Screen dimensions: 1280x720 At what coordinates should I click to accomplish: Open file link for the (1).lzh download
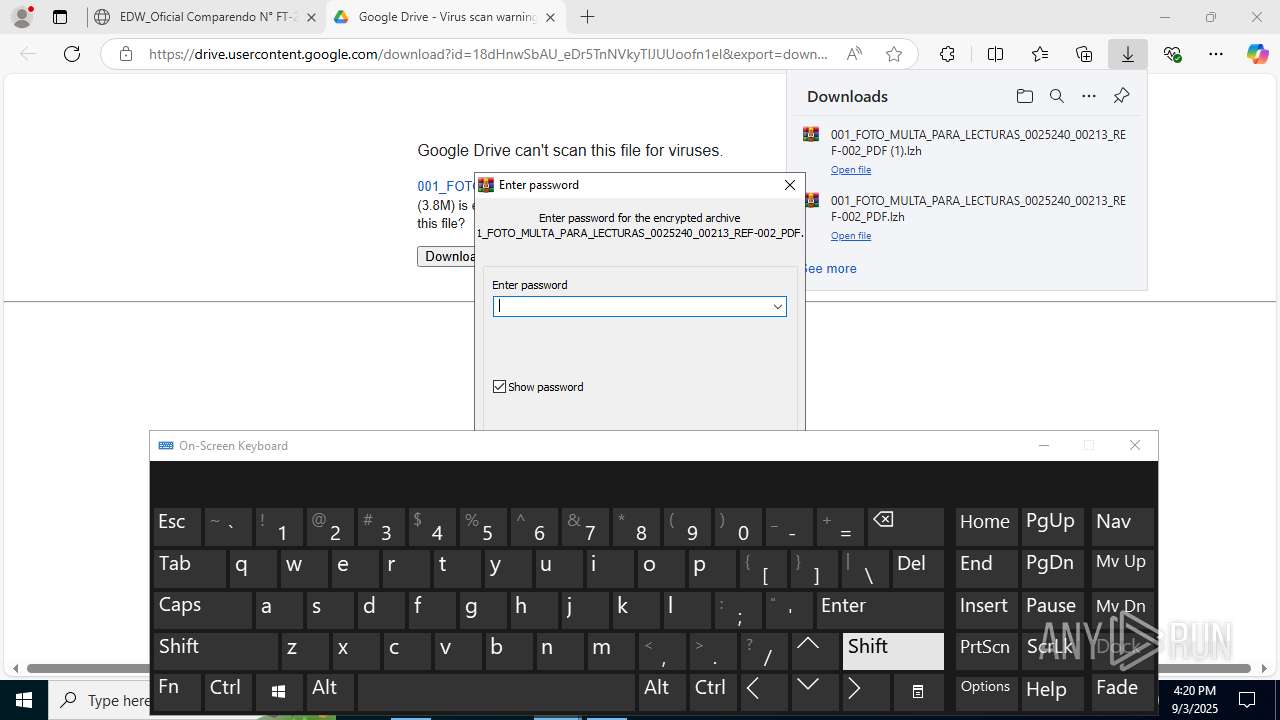coord(851,170)
